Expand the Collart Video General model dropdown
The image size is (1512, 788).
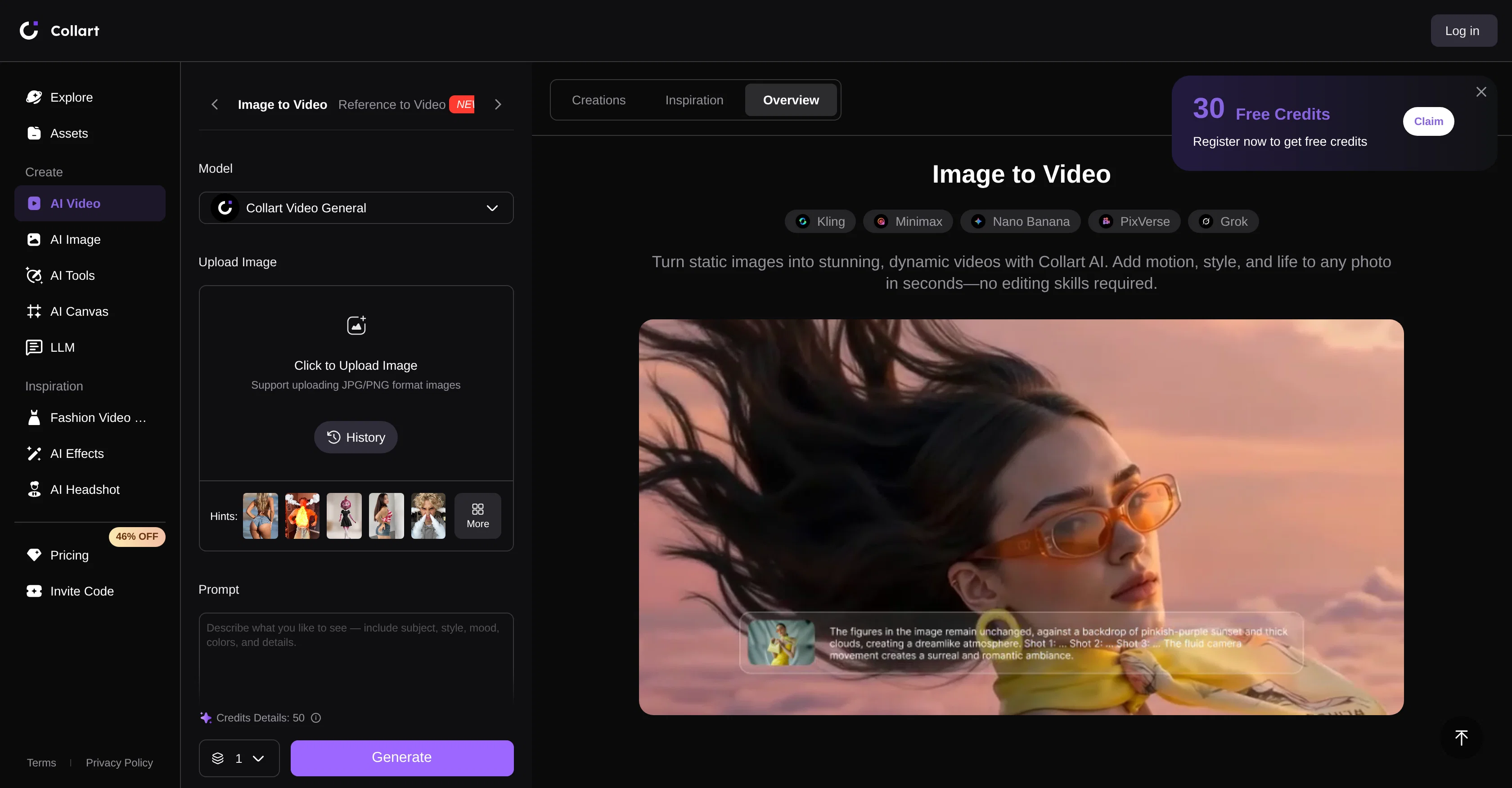click(355, 208)
